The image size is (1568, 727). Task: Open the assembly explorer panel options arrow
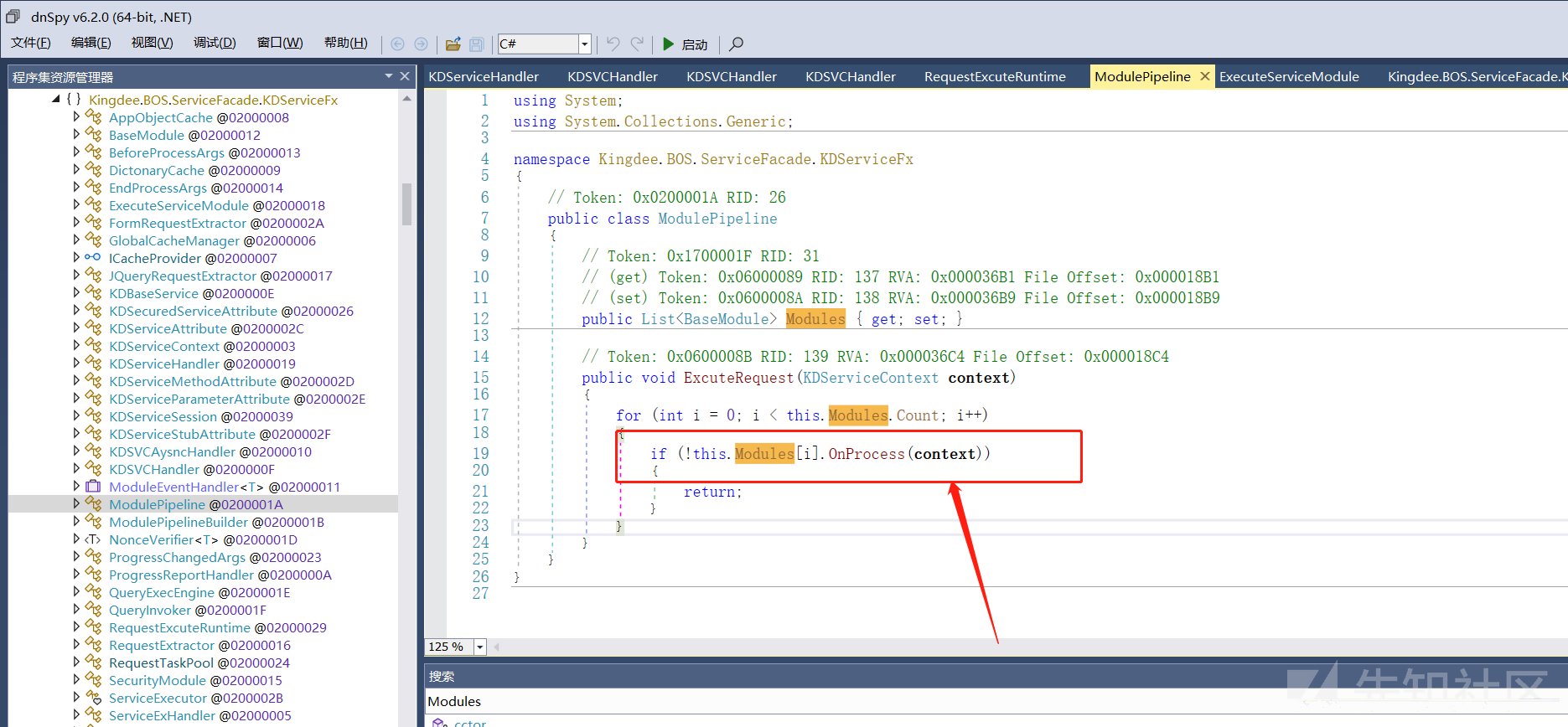[x=389, y=76]
